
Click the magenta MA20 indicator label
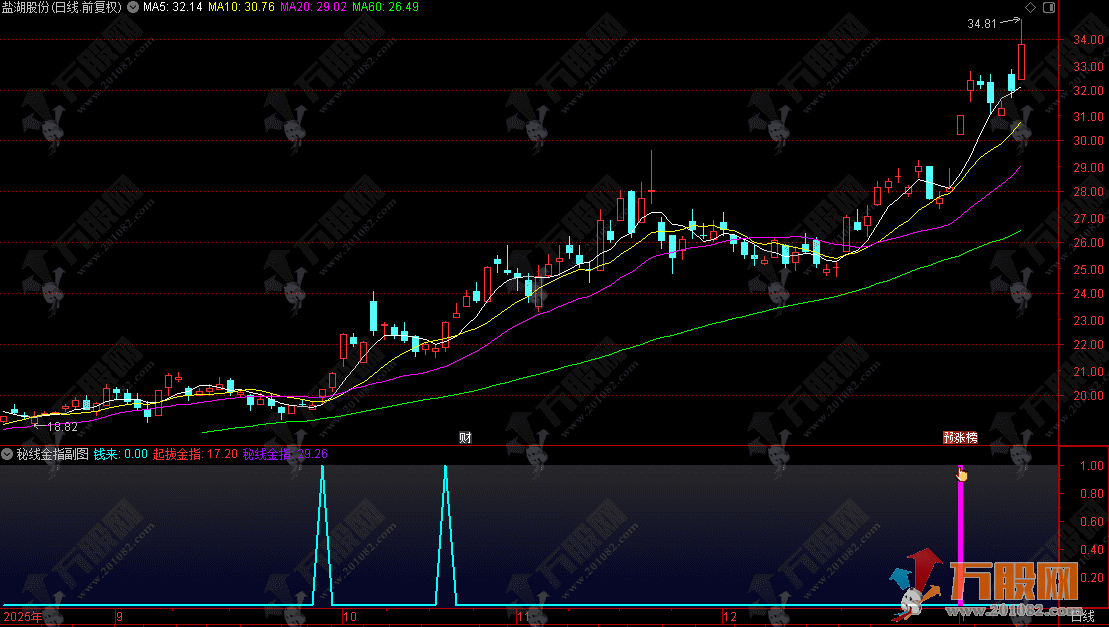(x=310, y=7)
